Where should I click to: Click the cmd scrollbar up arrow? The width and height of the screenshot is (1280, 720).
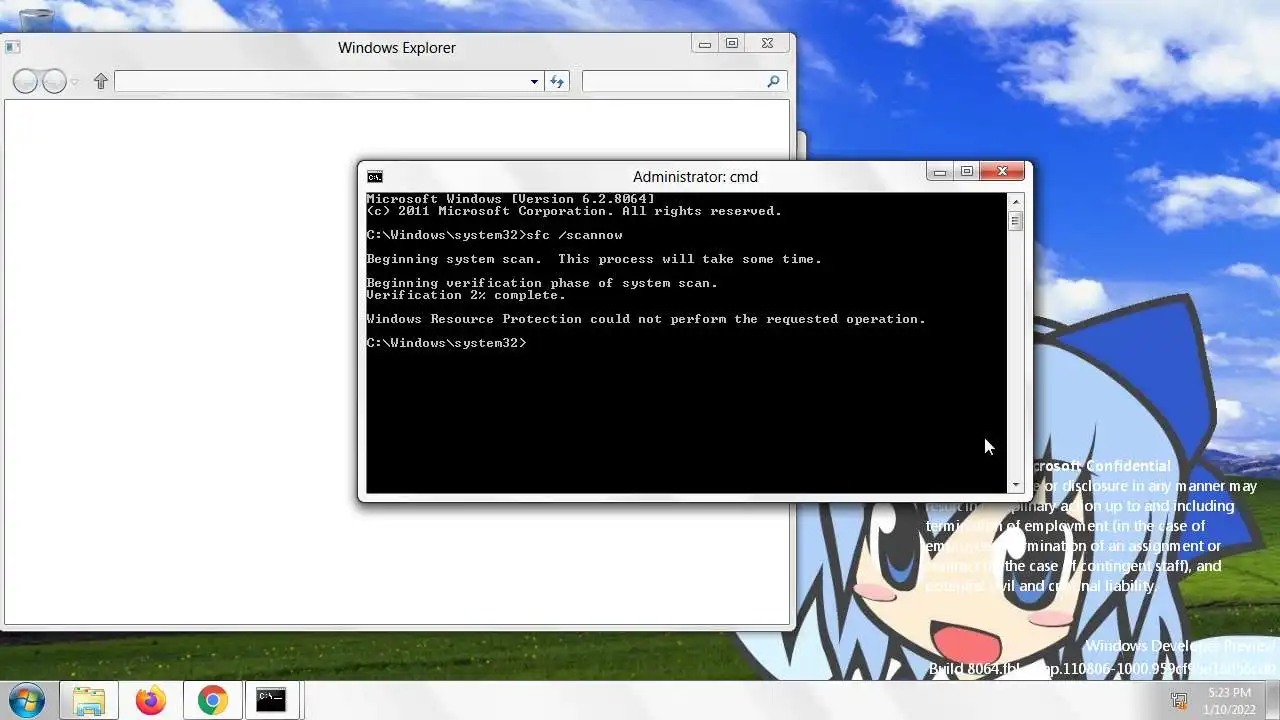coord(1015,201)
